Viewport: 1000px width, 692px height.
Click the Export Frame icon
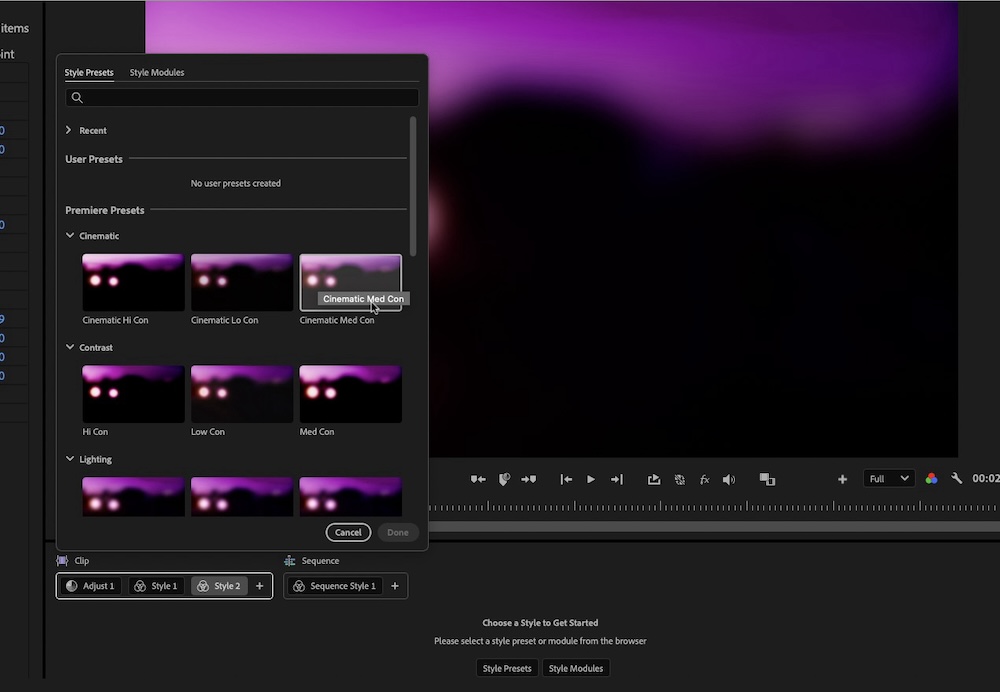tap(654, 479)
